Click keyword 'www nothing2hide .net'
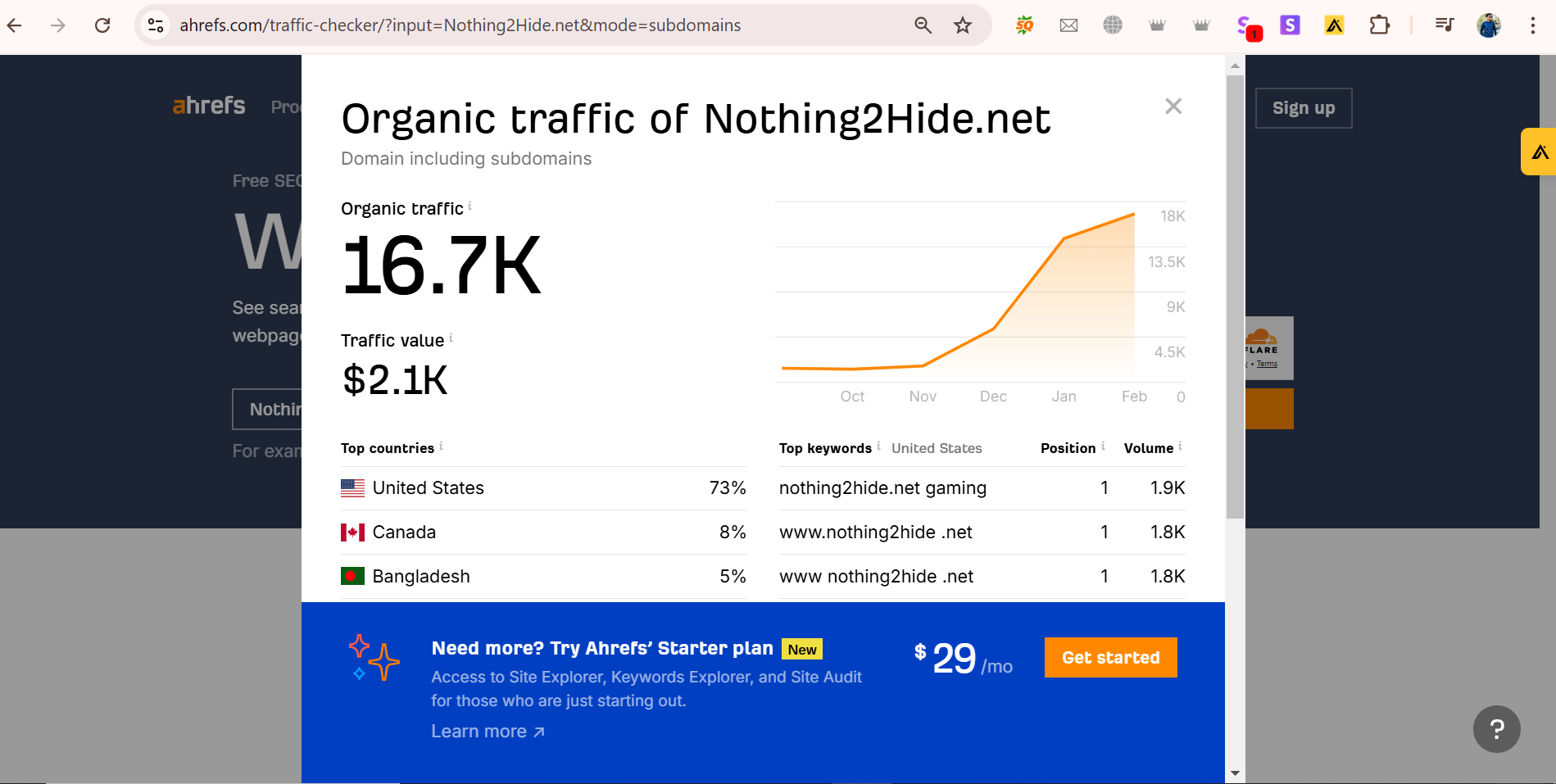 876,577
